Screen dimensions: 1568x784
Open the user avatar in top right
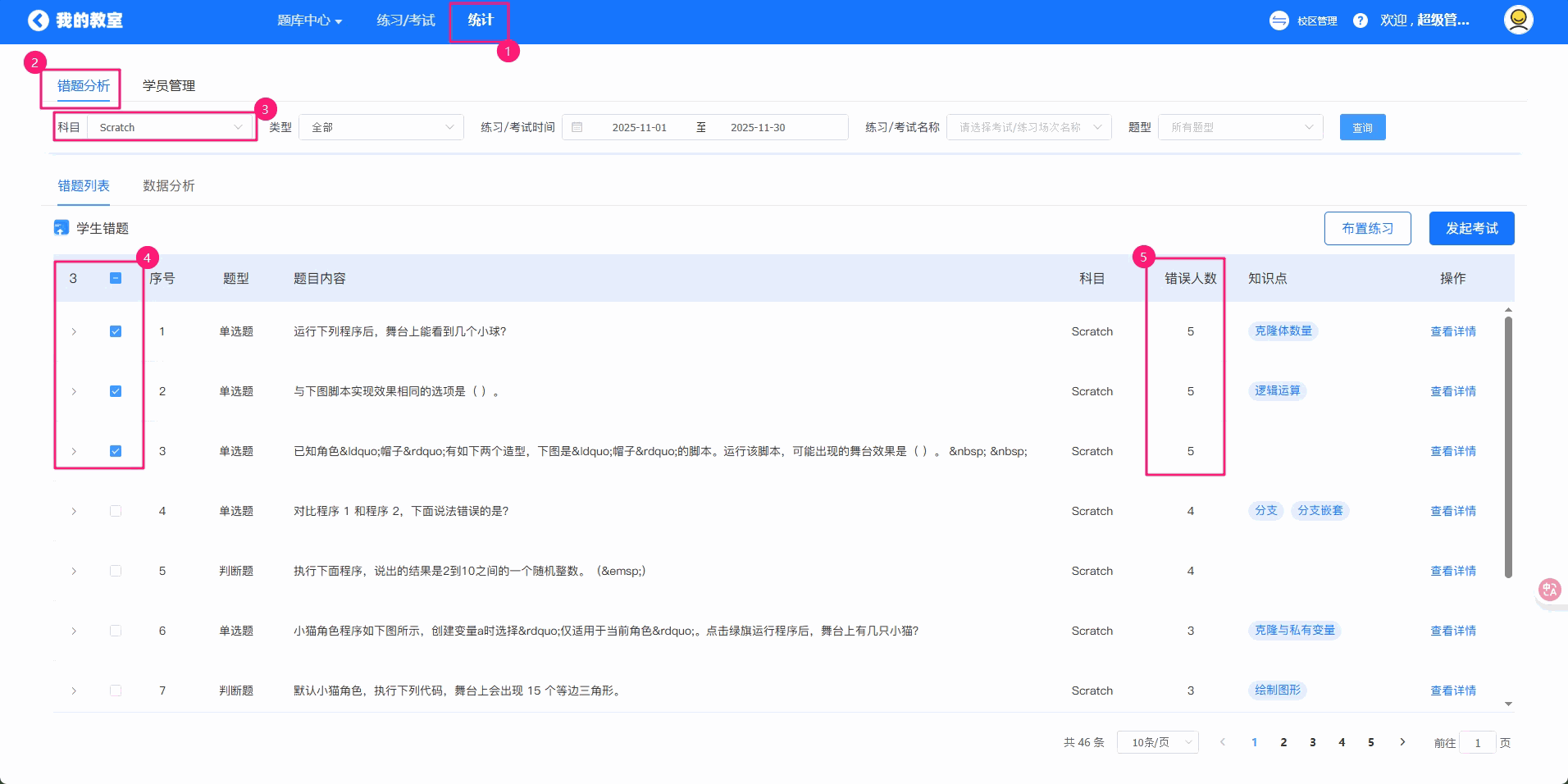point(1518,20)
